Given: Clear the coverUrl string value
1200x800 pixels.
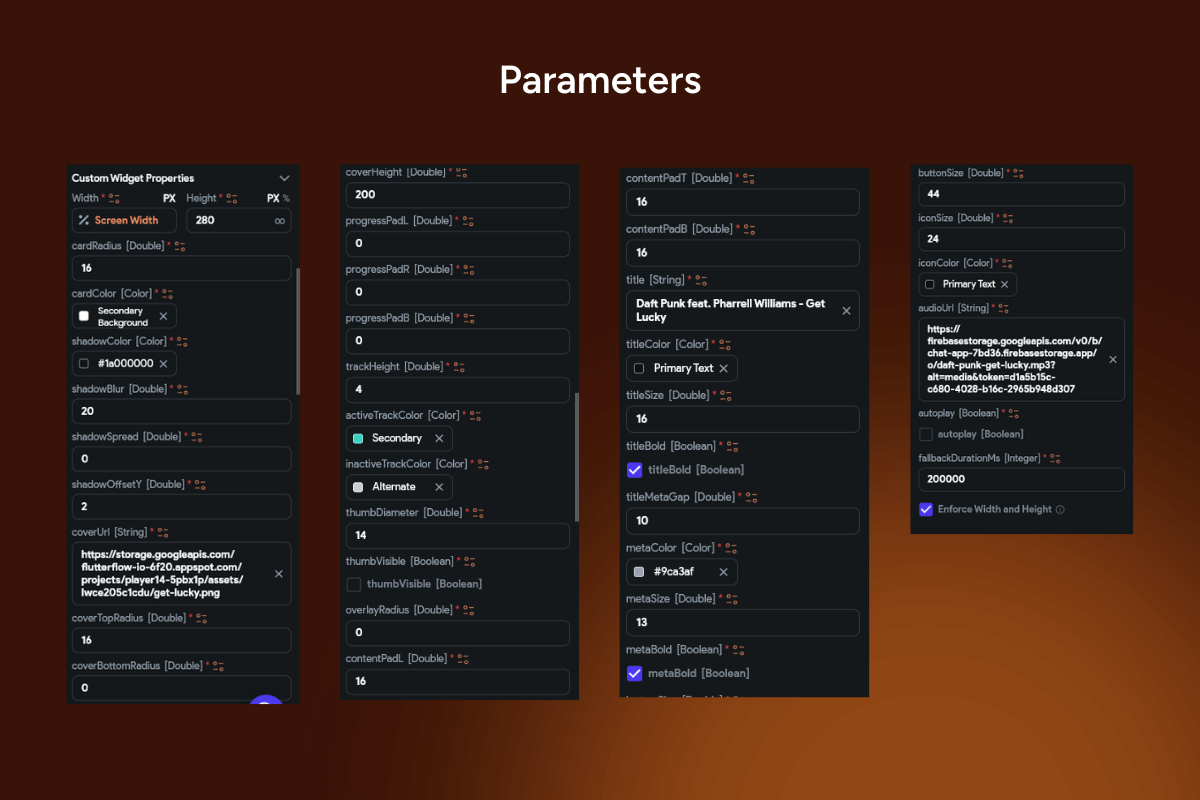Looking at the screenshot, I should click(278, 574).
